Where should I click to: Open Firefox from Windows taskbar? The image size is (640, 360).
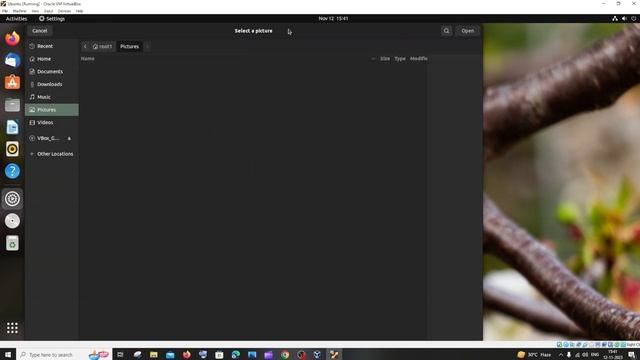pyautogui.click(x=187, y=355)
